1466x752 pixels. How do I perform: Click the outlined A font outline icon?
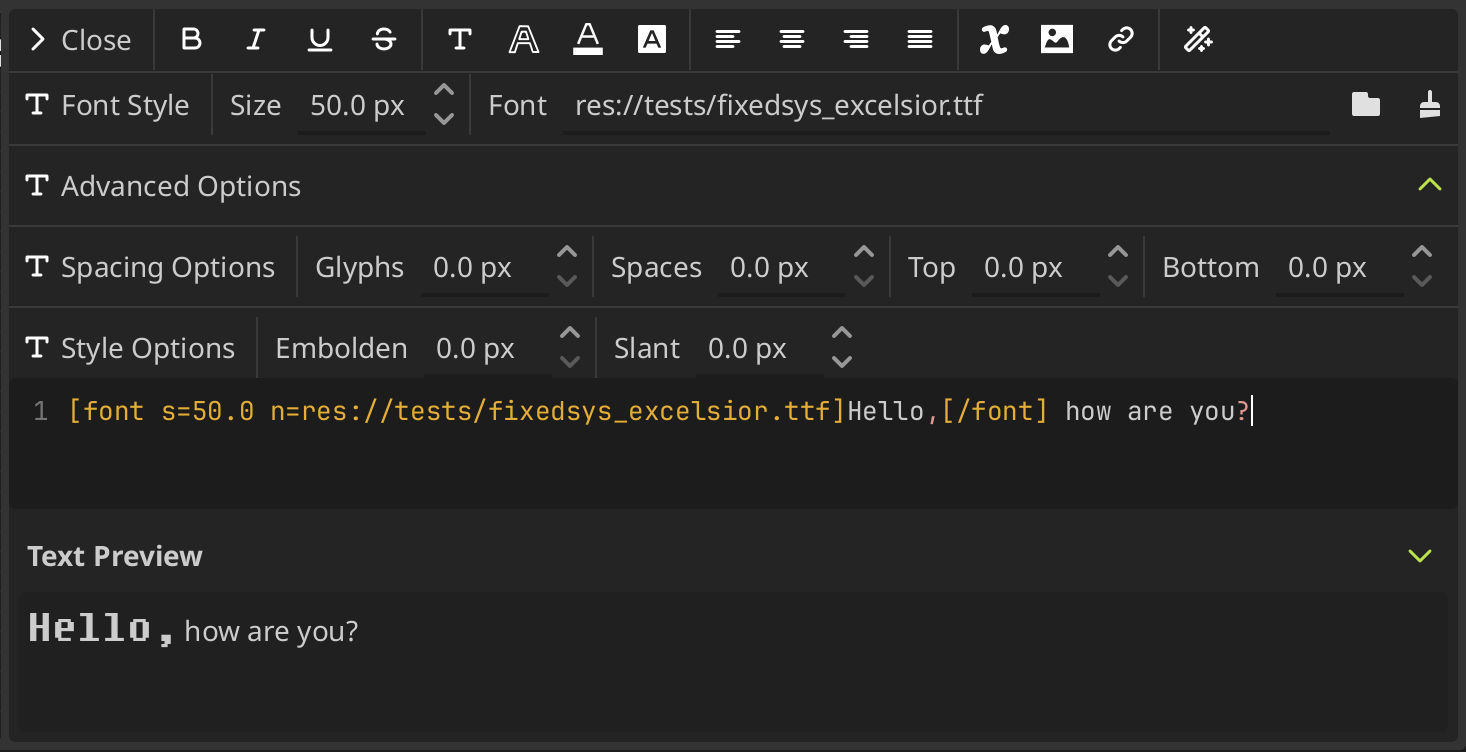(523, 40)
